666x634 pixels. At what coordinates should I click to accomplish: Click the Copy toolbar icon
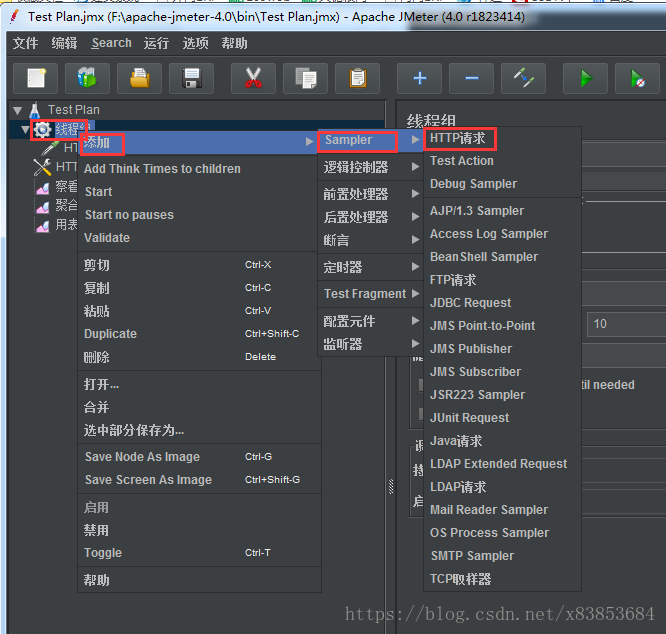click(305, 78)
